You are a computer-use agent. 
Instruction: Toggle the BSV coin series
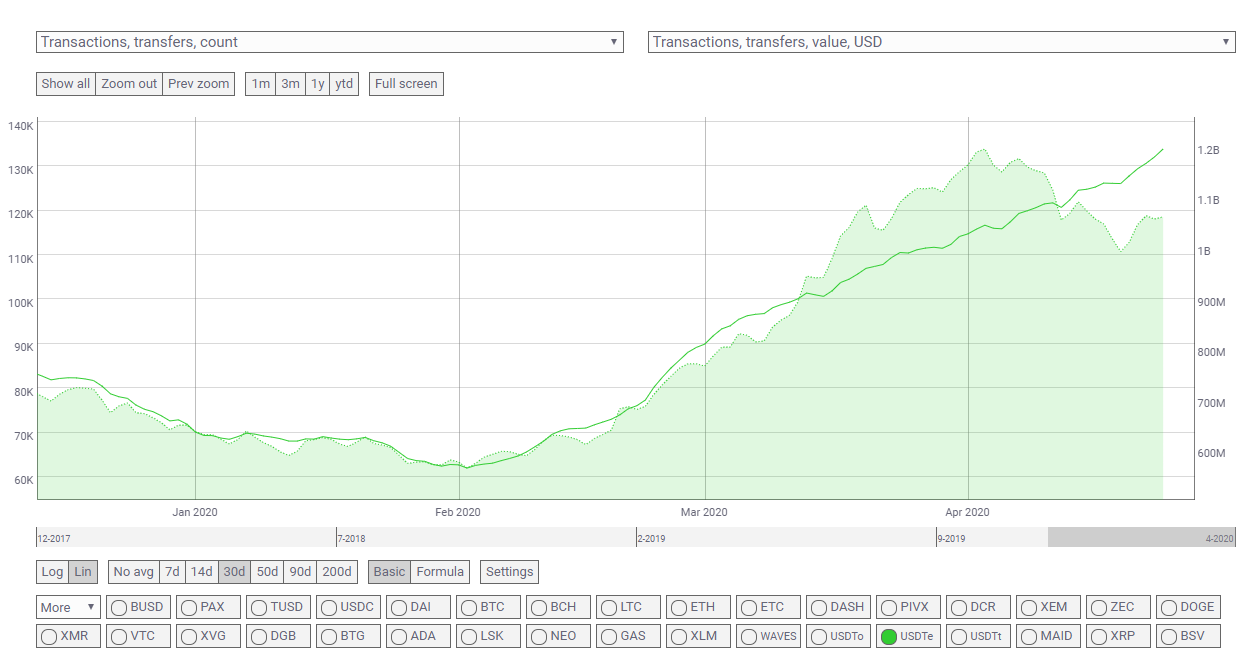click(1189, 636)
